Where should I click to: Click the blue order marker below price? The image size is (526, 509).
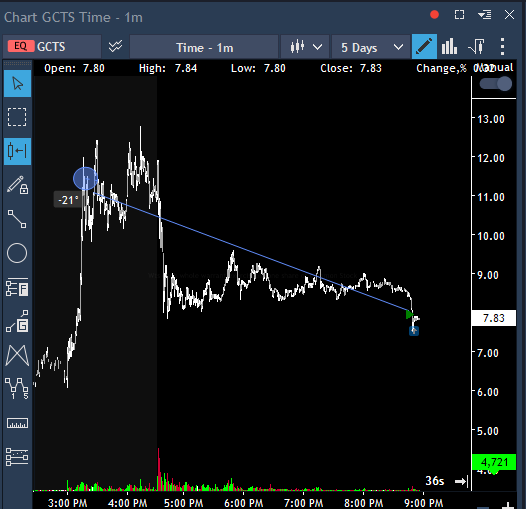click(x=414, y=331)
